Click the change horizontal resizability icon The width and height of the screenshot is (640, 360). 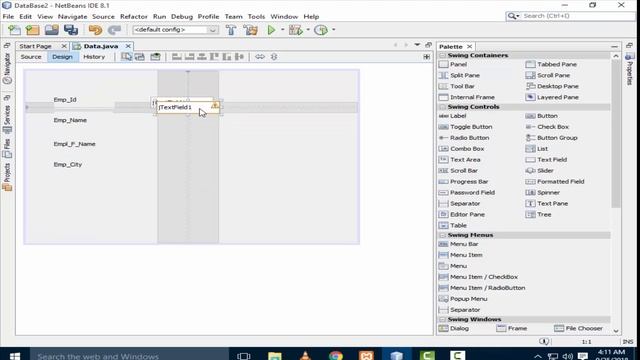(260, 57)
